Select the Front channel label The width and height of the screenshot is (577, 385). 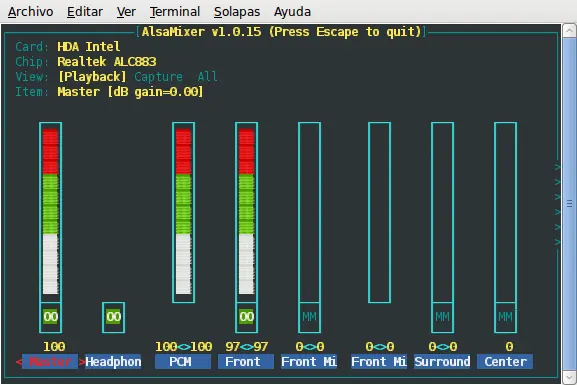[x=246, y=361]
